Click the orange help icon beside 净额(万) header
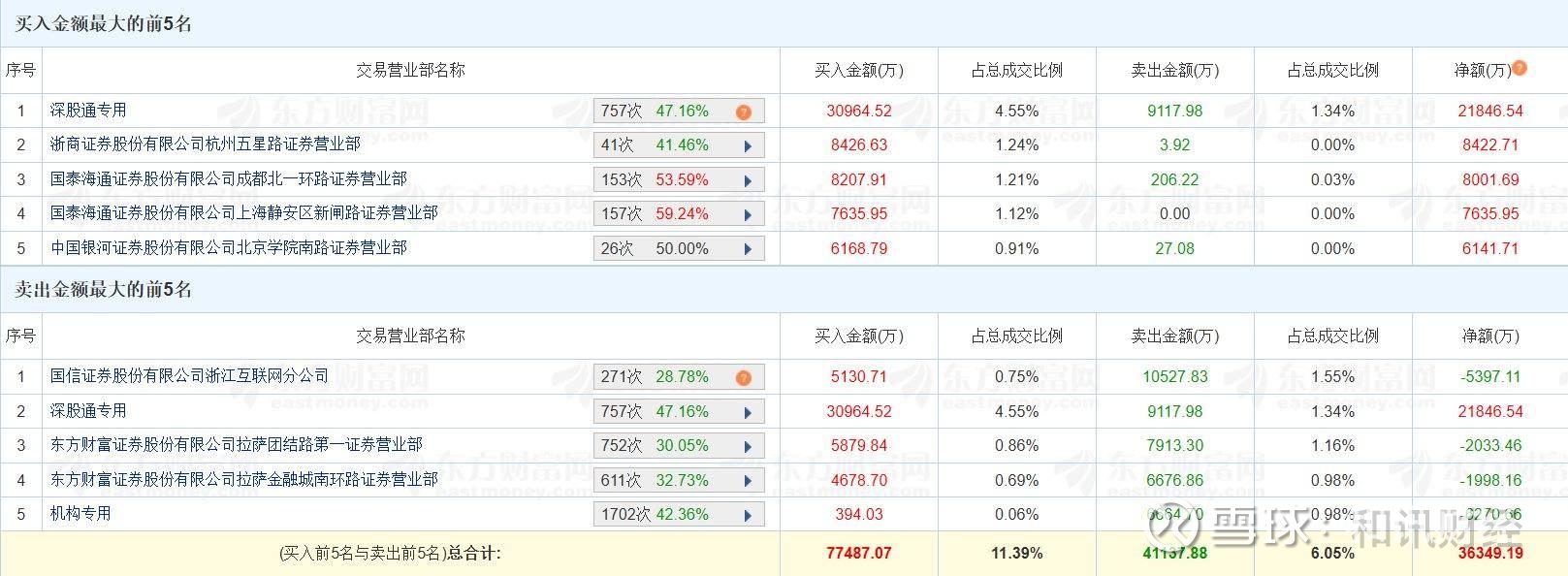Viewport: 1568px width, 576px height. tap(1520, 68)
